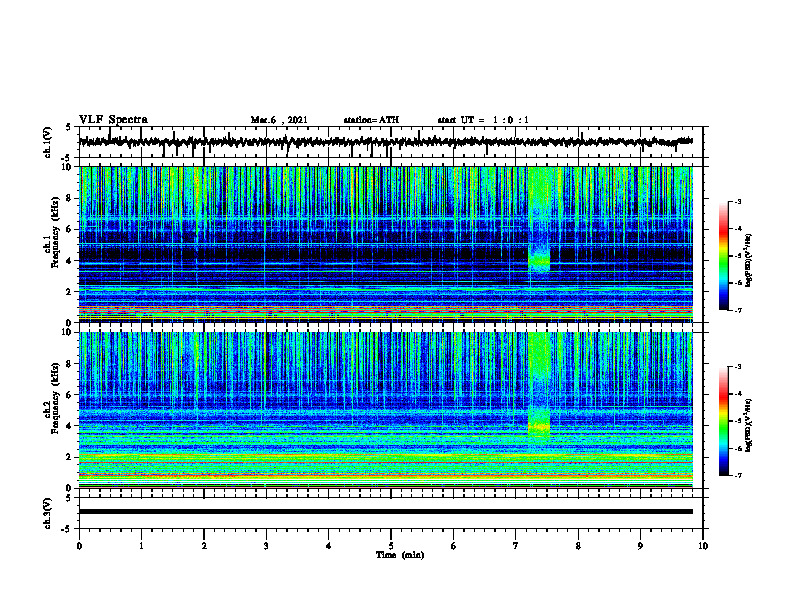Click the "station=ATH" label
Screen dimensions: 792x612
[x=371, y=120]
